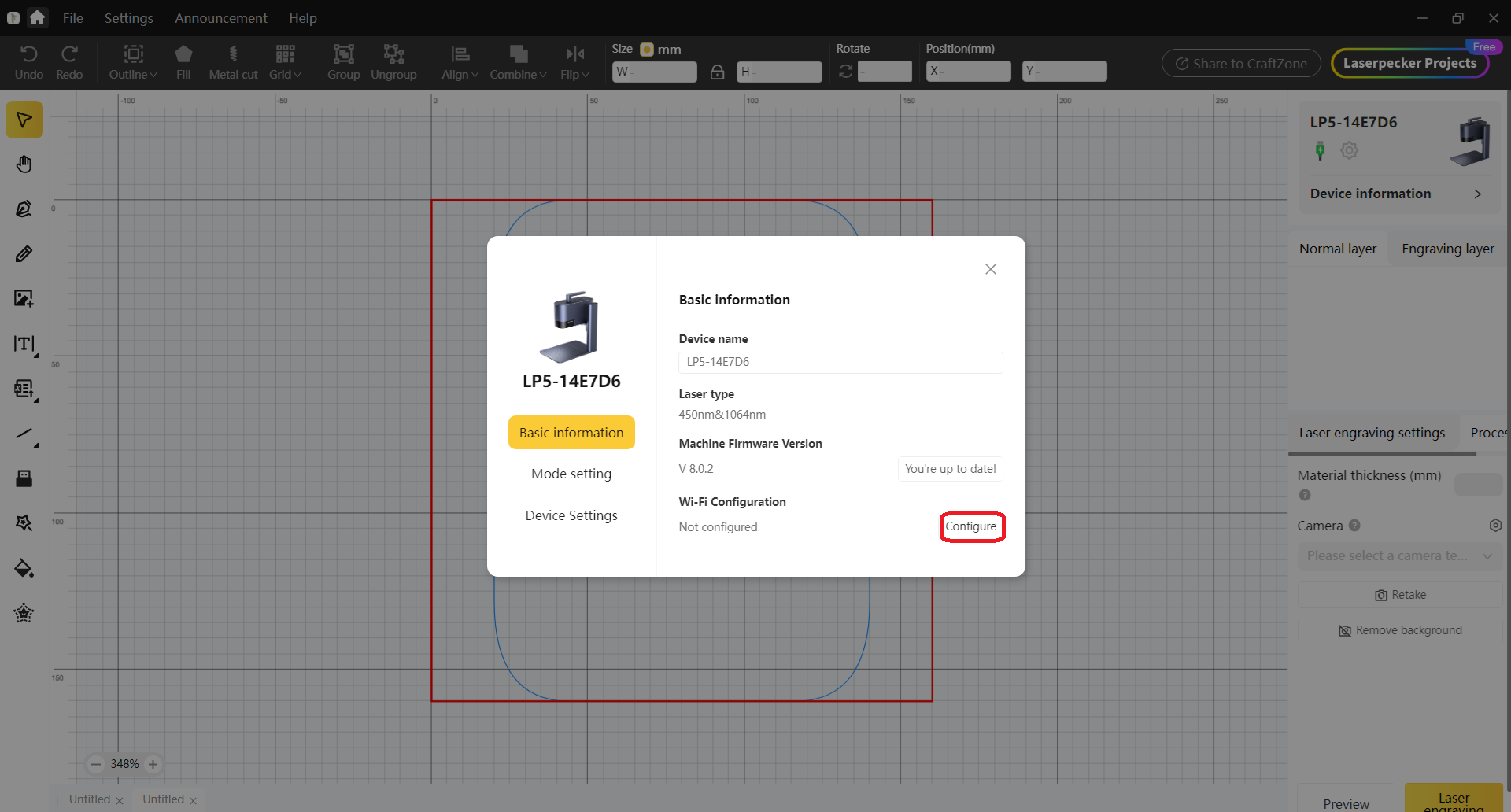Select the paint bucket fill tool
The height and width of the screenshot is (812, 1511).
(24, 568)
